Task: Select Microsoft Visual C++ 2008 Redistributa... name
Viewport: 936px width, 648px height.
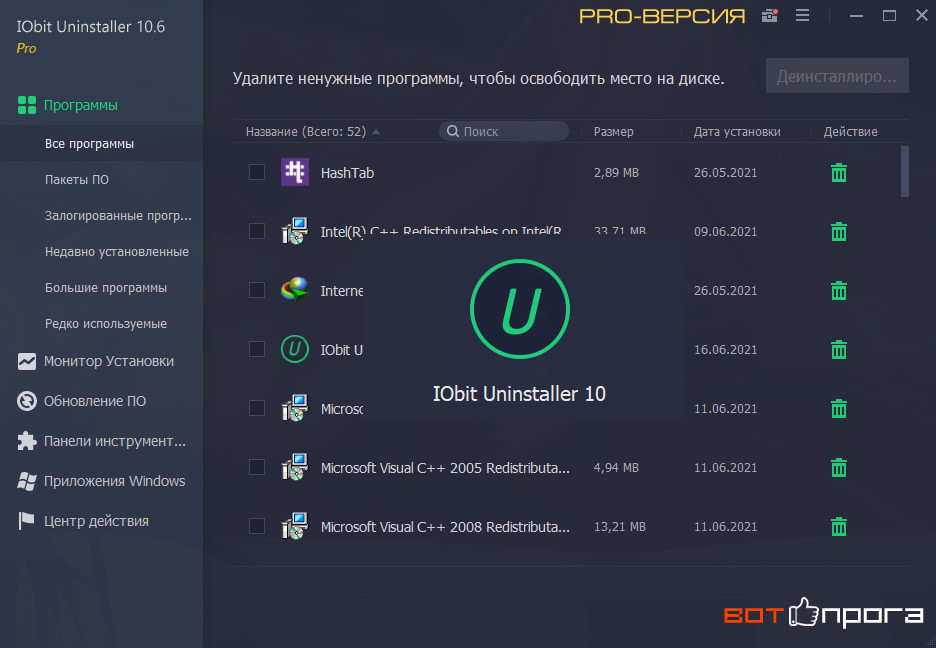Action: [x=445, y=527]
